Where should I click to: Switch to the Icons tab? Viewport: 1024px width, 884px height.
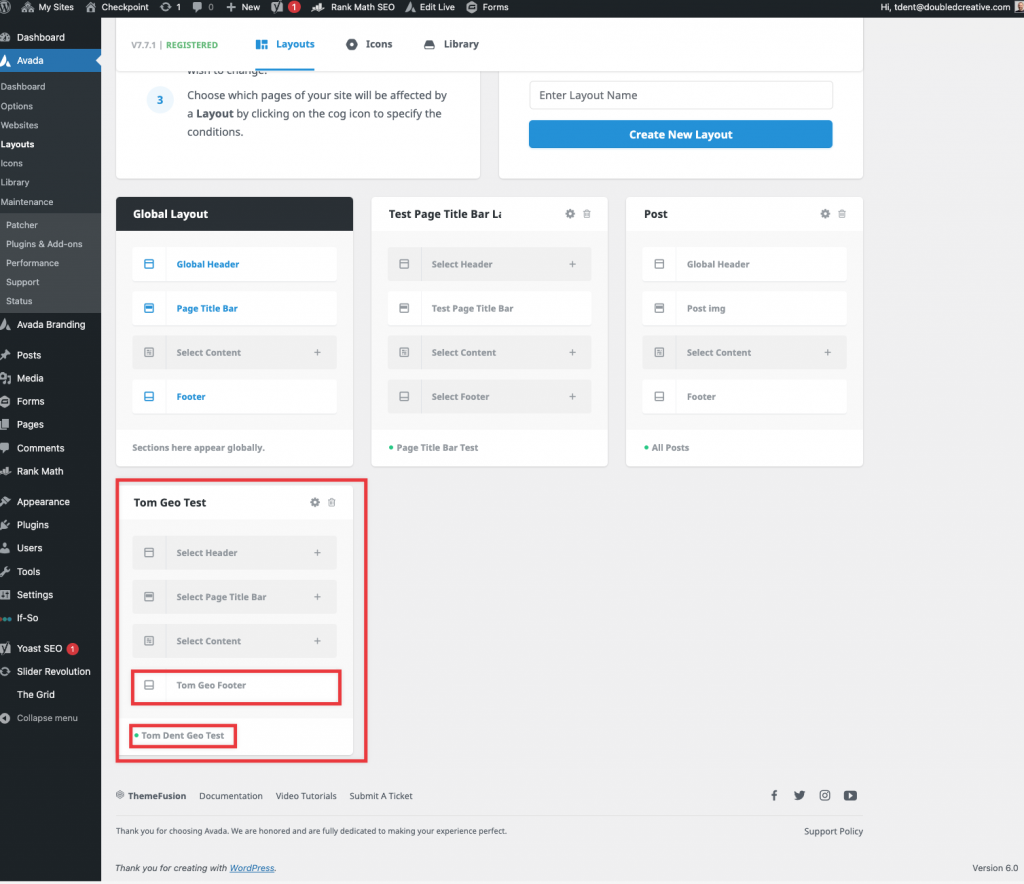(369, 44)
